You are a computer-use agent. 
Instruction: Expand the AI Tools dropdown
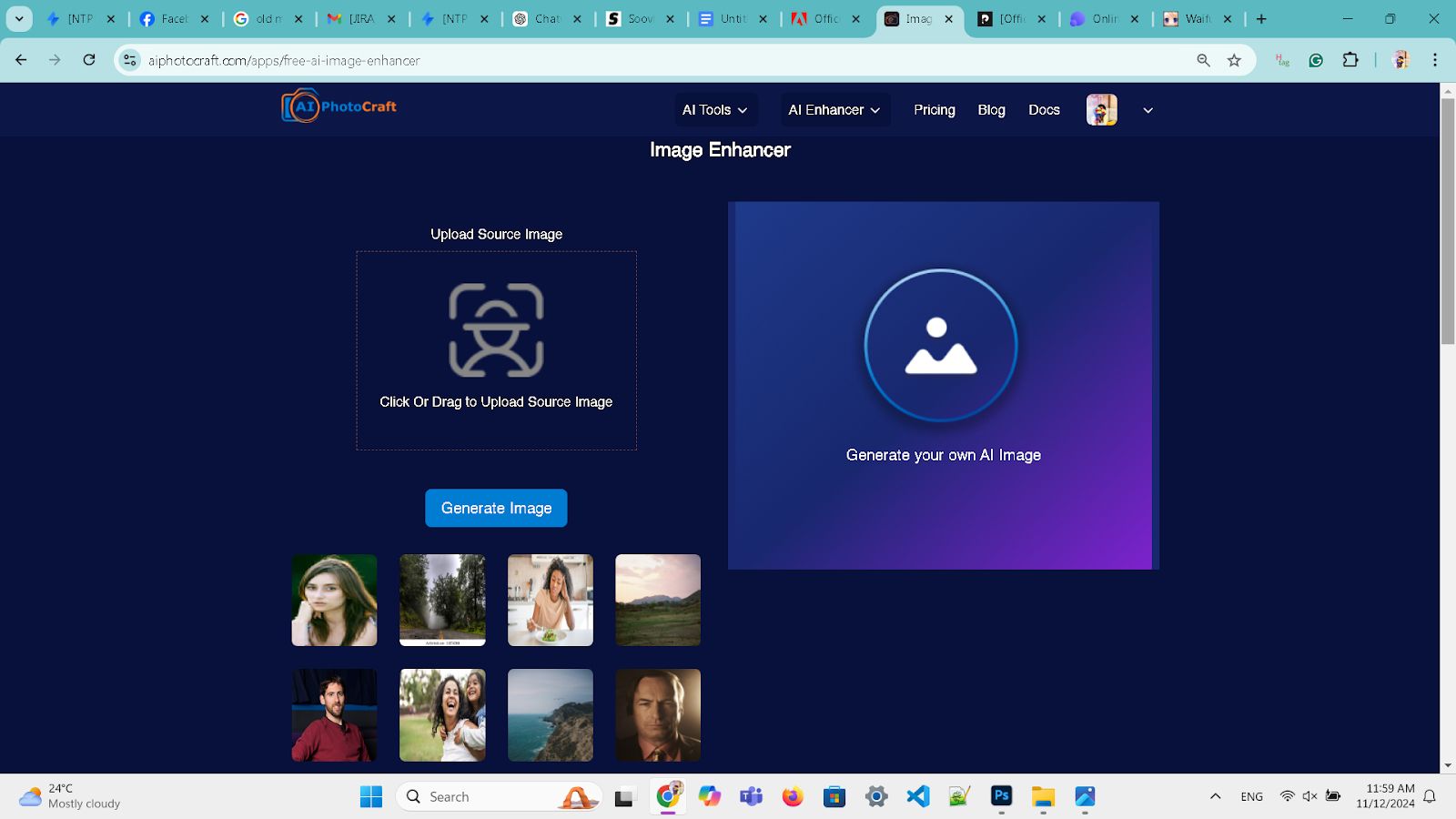click(715, 110)
